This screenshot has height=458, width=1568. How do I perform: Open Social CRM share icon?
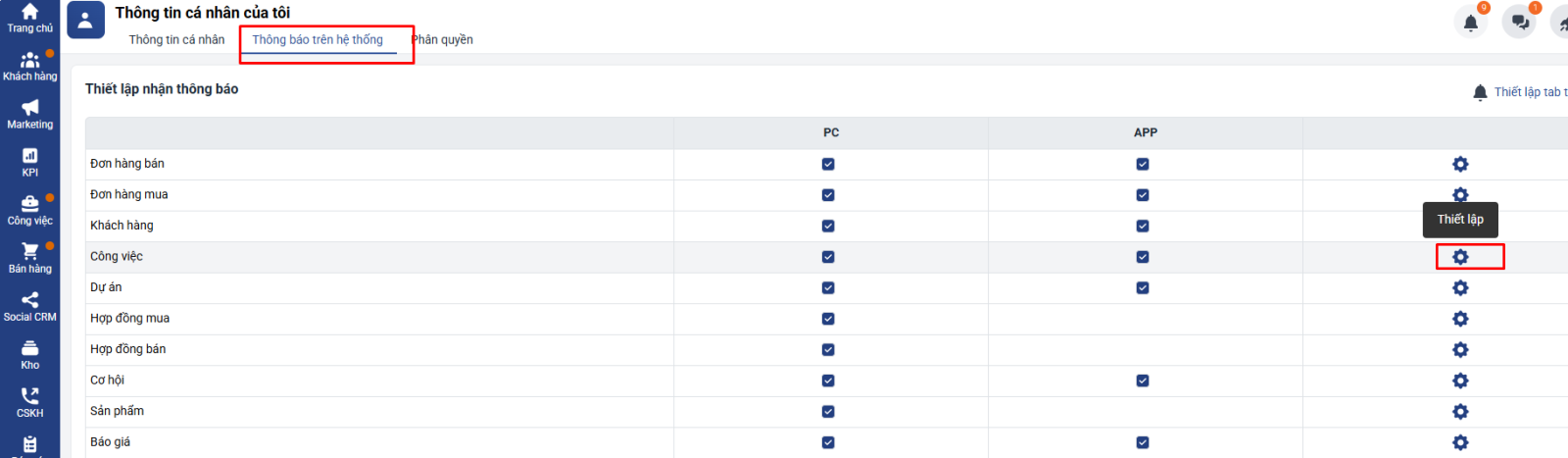click(x=29, y=306)
